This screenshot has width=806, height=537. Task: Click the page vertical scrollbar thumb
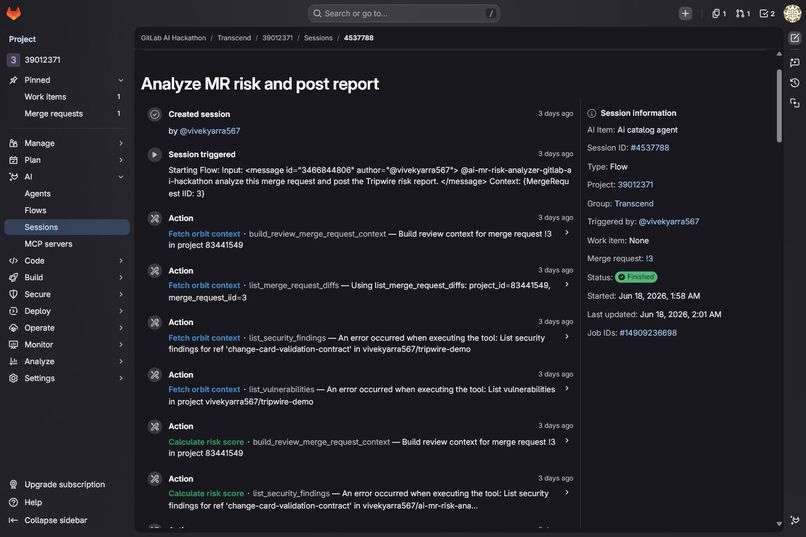779,105
